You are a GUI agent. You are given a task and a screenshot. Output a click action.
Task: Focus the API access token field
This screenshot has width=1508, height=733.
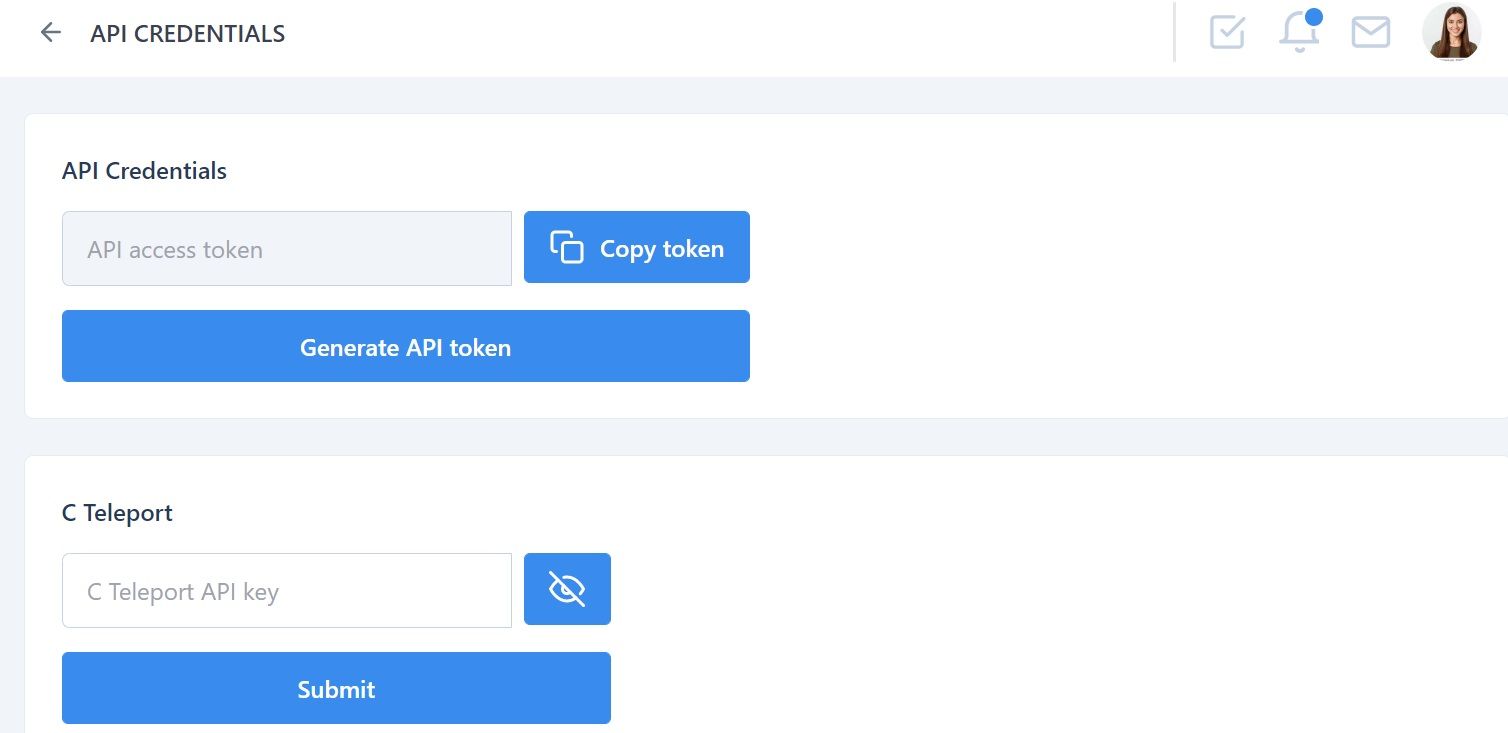click(287, 248)
